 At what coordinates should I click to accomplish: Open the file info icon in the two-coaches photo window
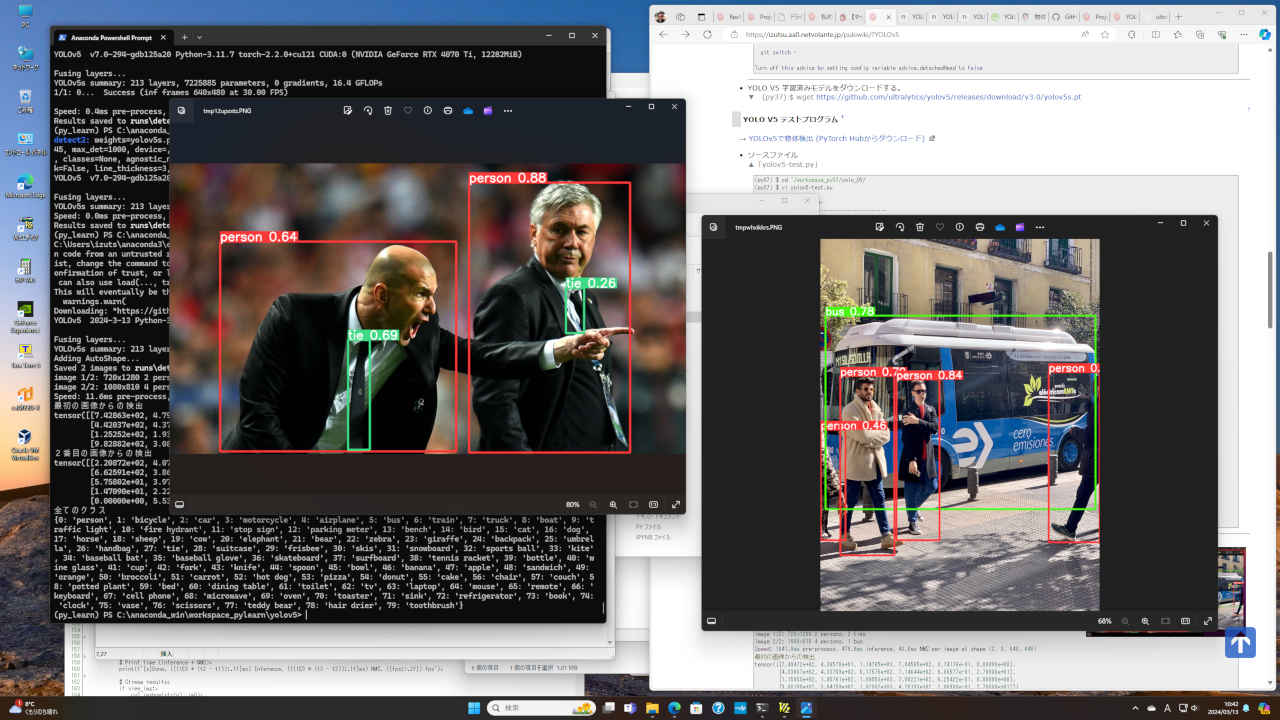coord(427,110)
